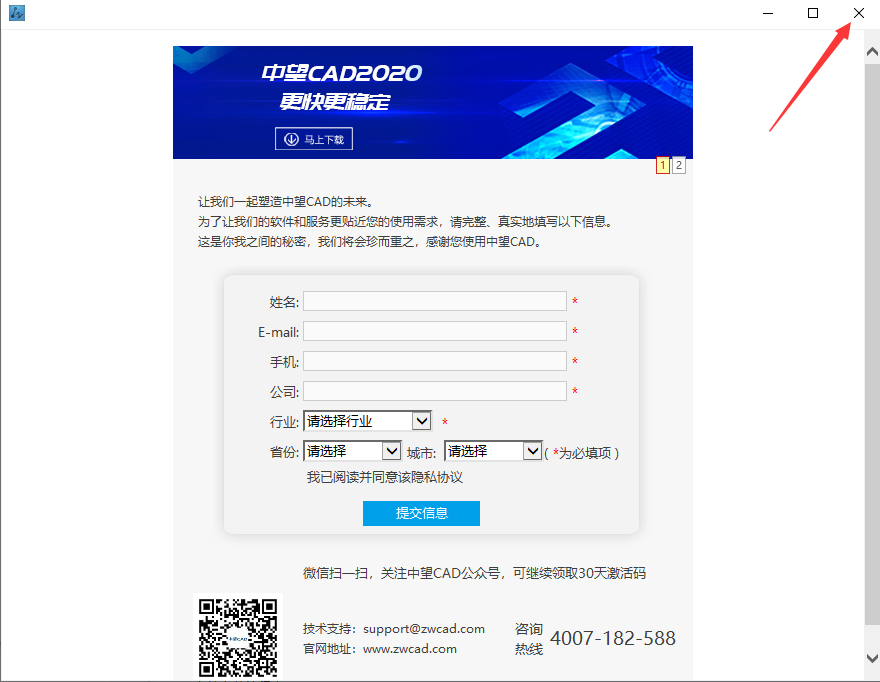
Task: Maximize the registration window
Action: (813, 13)
